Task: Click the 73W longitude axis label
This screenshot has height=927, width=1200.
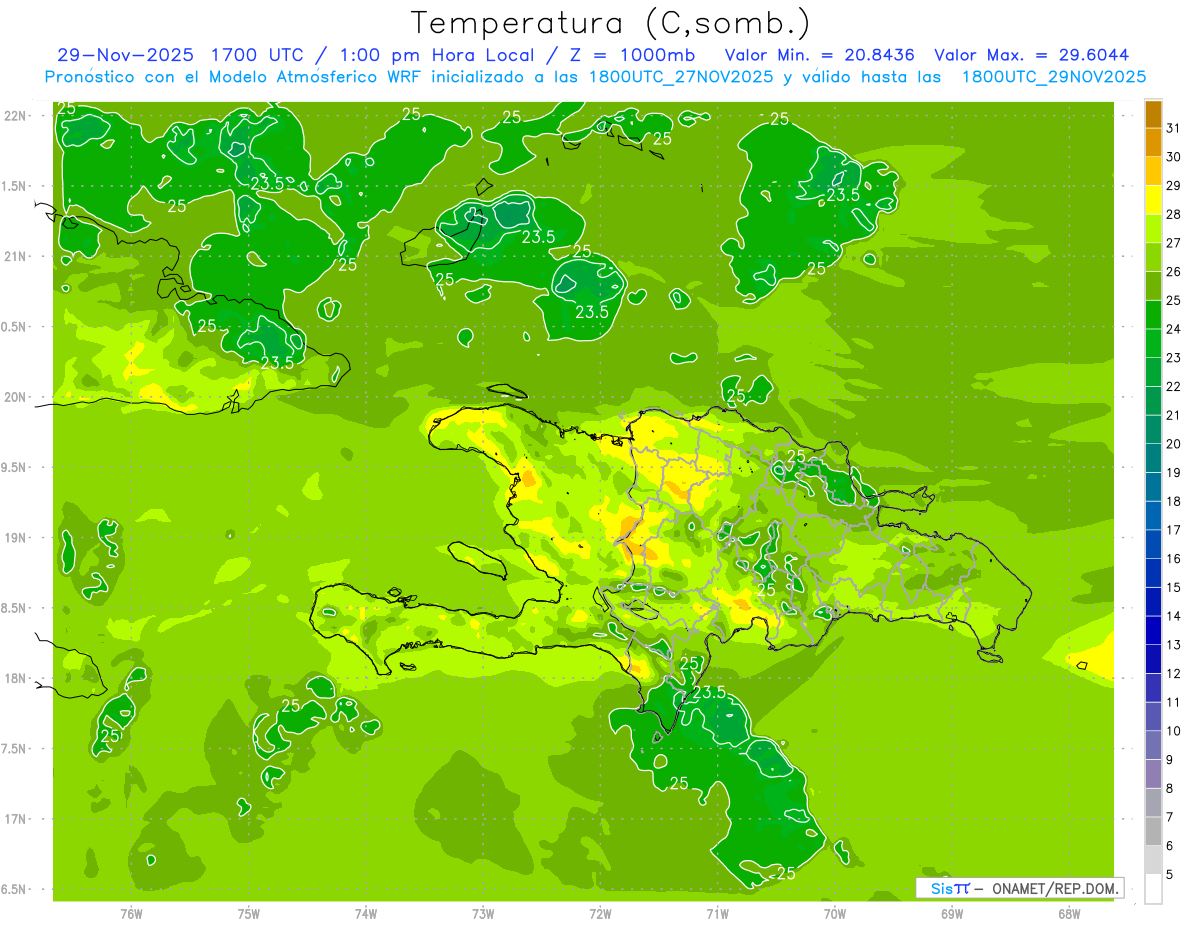Action: pyautogui.click(x=483, y=913)
